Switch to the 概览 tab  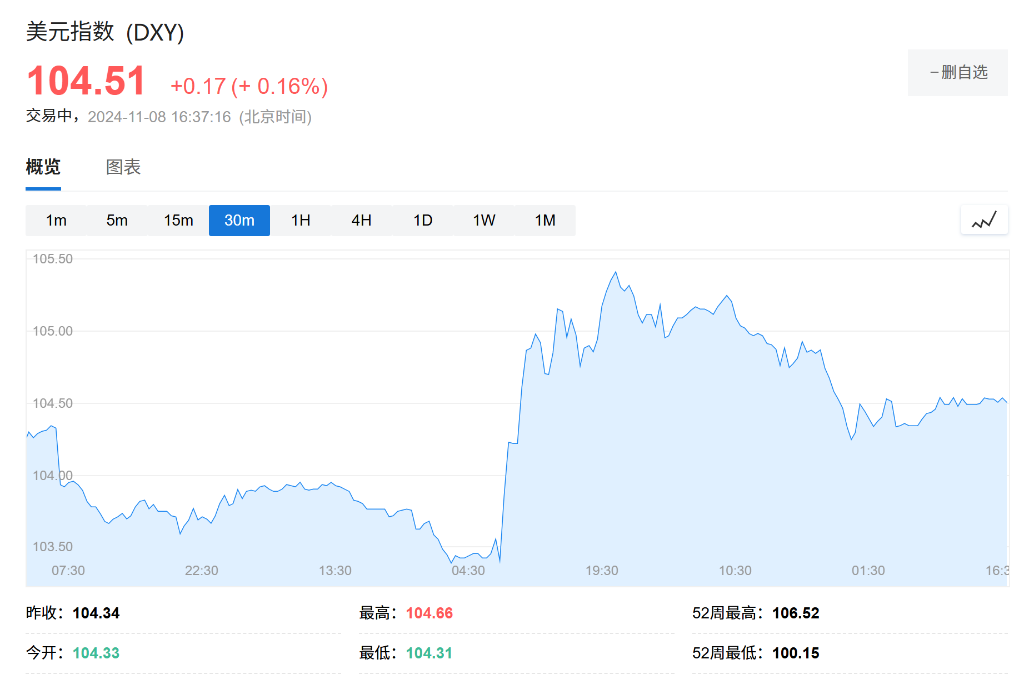[43, 167]
